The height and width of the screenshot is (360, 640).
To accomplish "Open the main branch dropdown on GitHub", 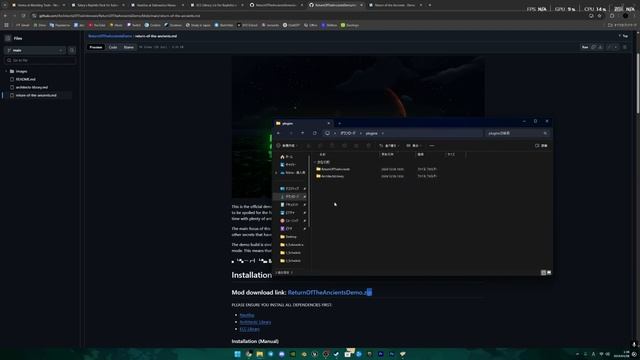I will pyautogui.click(x=35, y=50).
